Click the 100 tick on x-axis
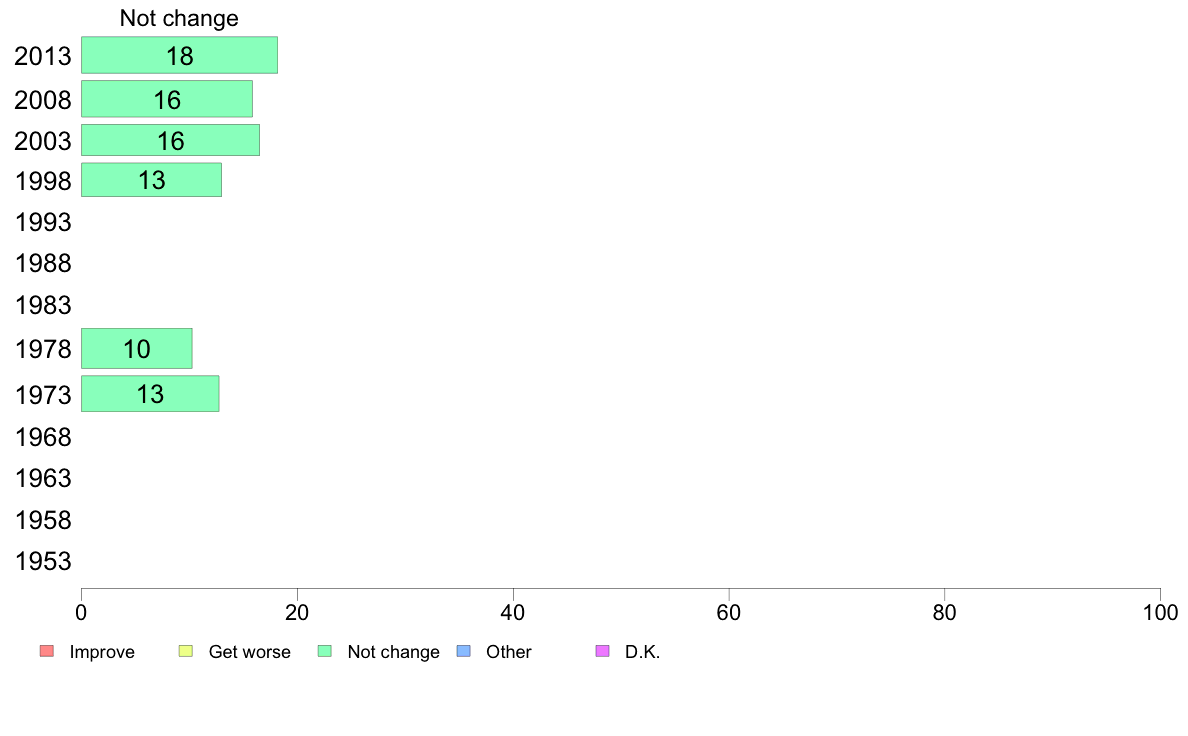1188x736 pixels. 1160,612
